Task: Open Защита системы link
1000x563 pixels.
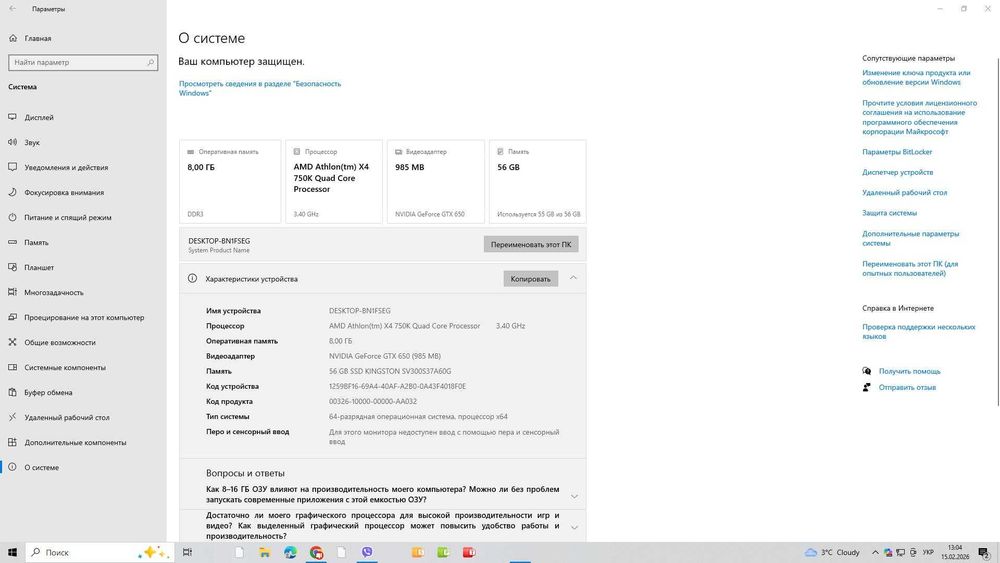Action: 889,213
